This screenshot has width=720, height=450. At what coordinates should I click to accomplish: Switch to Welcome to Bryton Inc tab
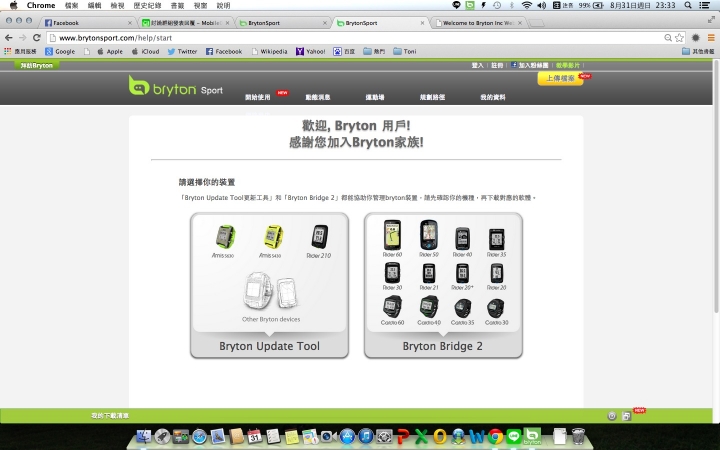pyautogui.click(x=478, y=22)
